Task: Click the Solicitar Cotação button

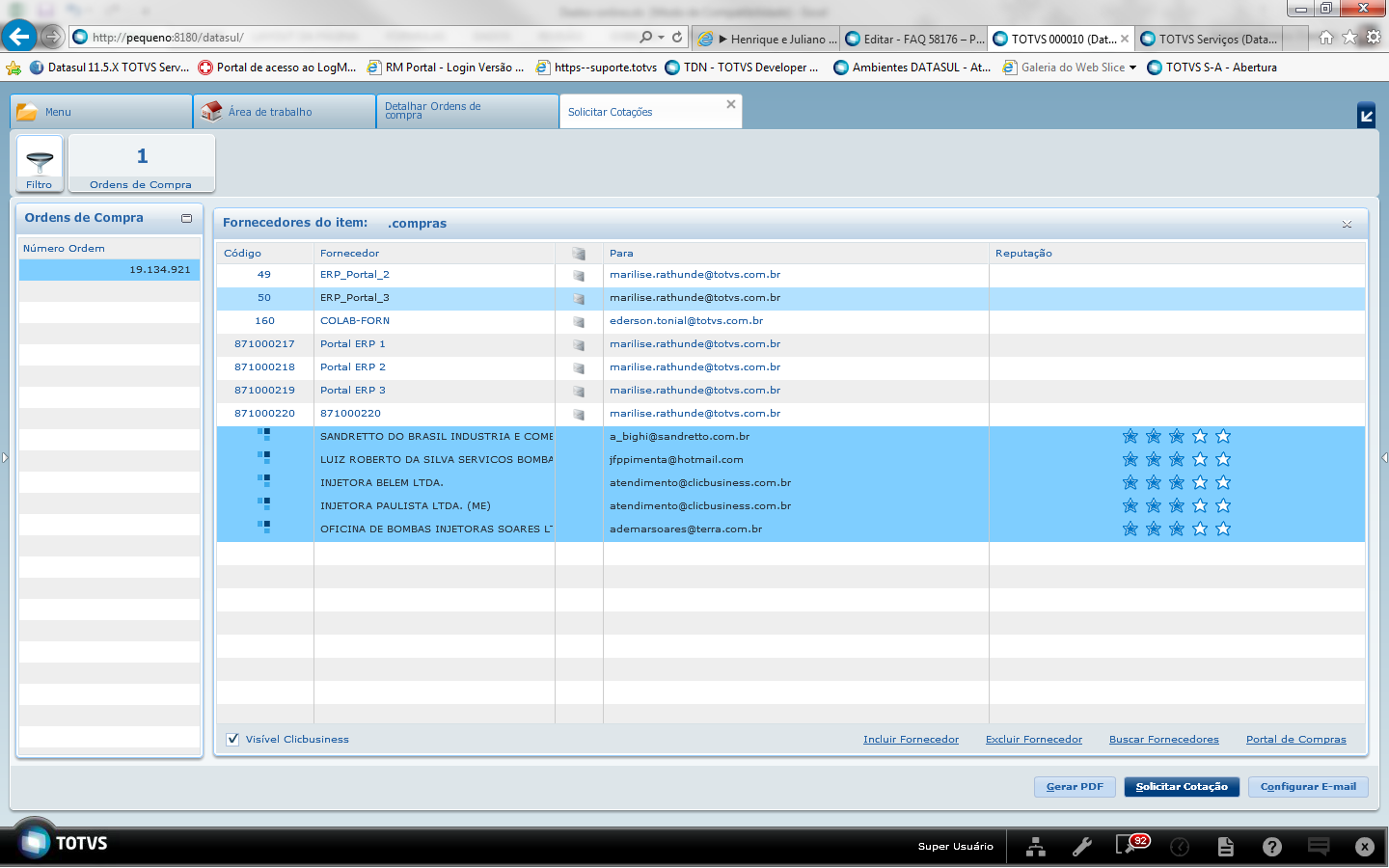Action: [x=1182, y=787]
